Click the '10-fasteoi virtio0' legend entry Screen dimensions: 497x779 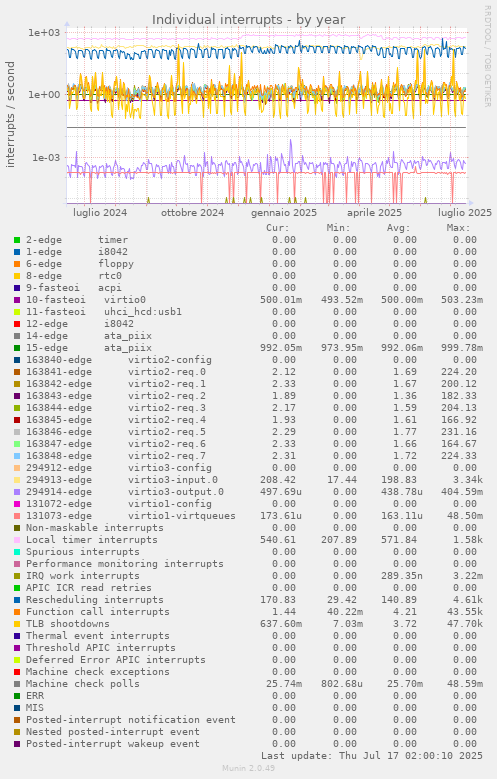pyautogui.click(x=85, y=300)
